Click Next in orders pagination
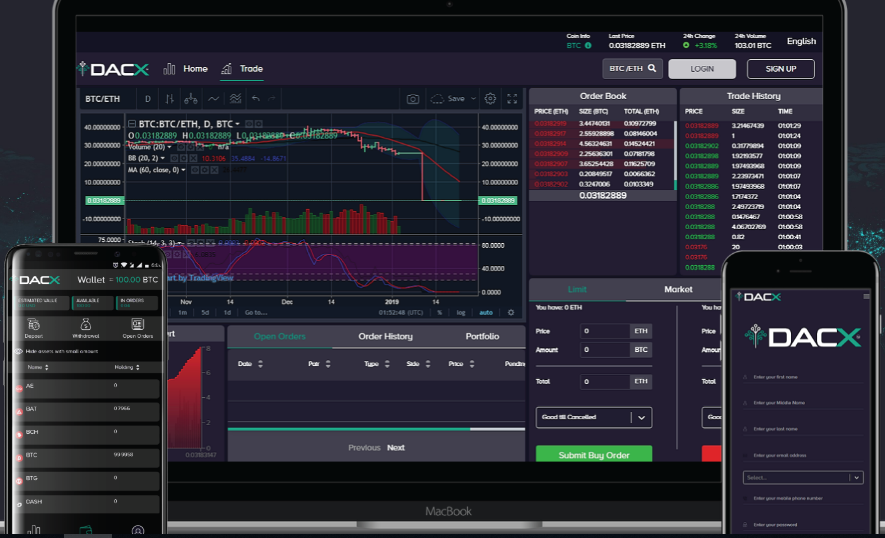 tap(396, 448)
